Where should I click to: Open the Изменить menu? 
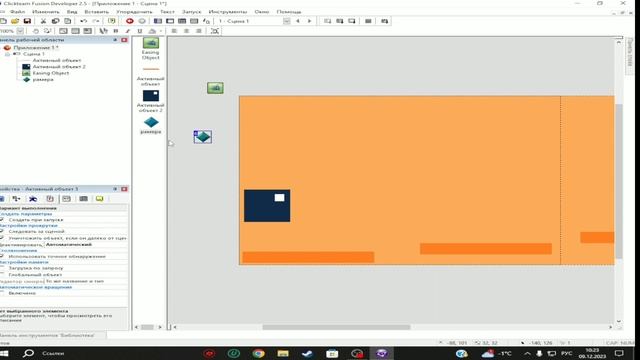(46, 12)
